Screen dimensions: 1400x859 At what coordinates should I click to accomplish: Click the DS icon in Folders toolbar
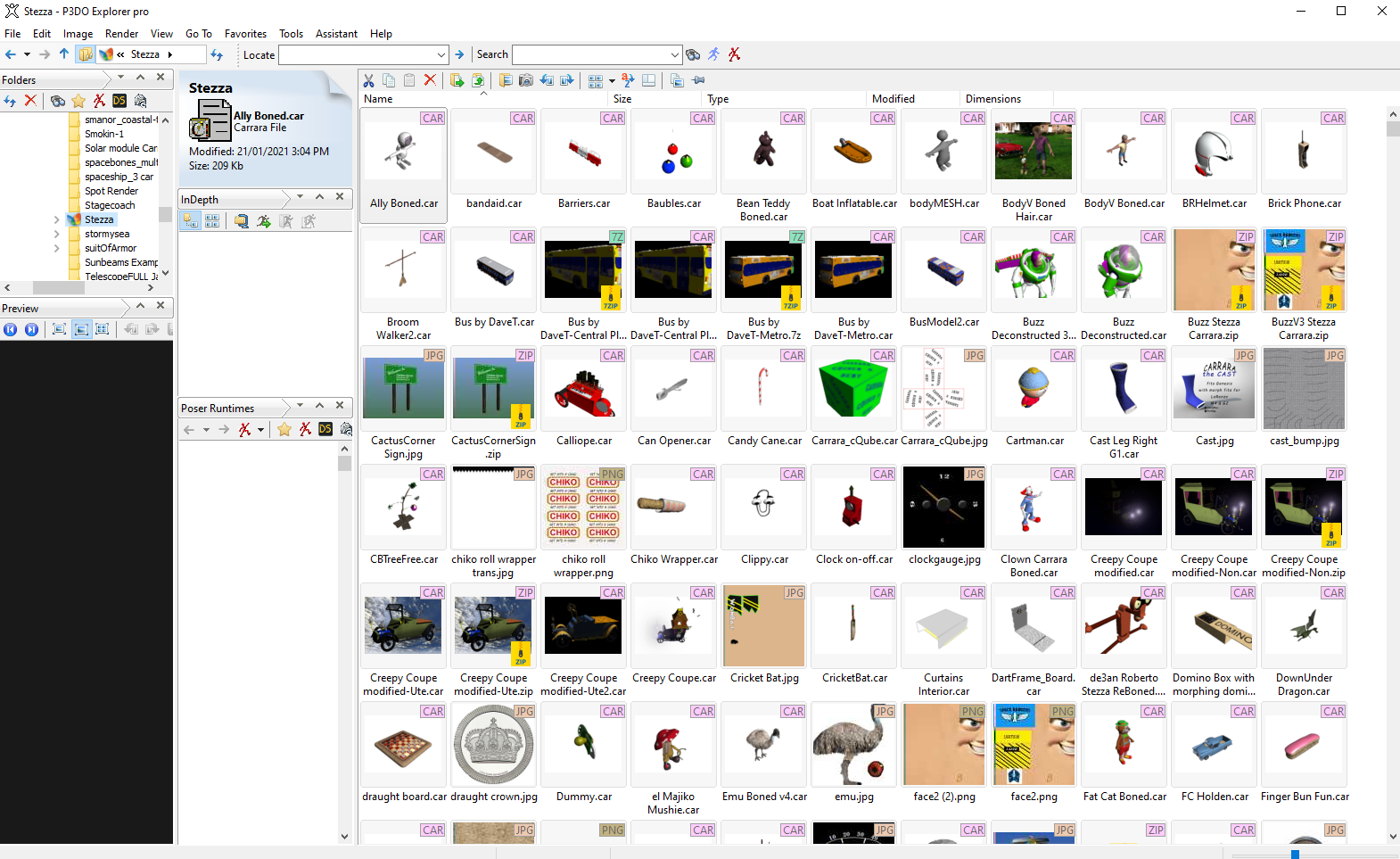(119, 101)
